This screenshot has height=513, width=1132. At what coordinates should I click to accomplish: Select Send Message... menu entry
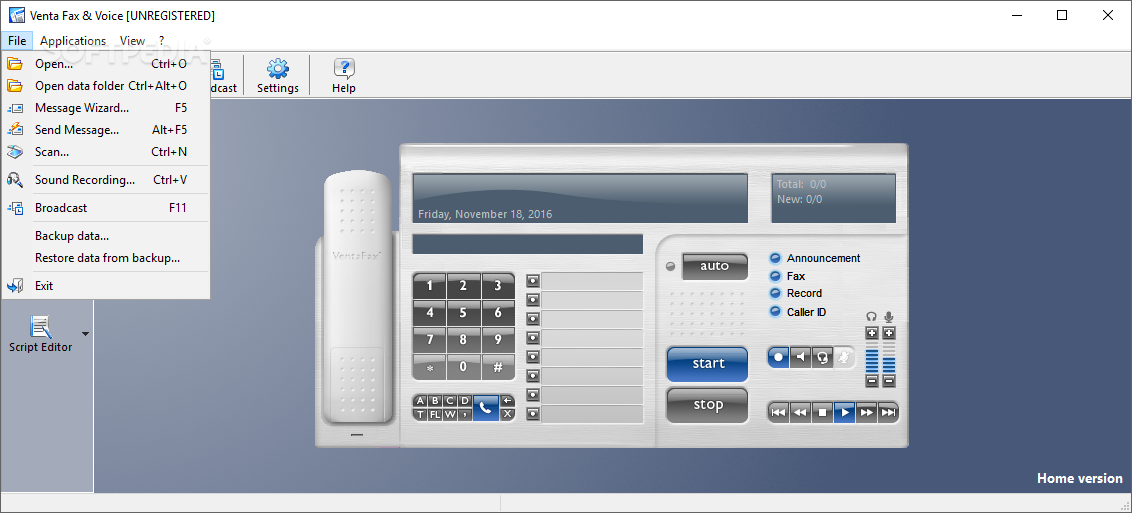tap(105, 130)
